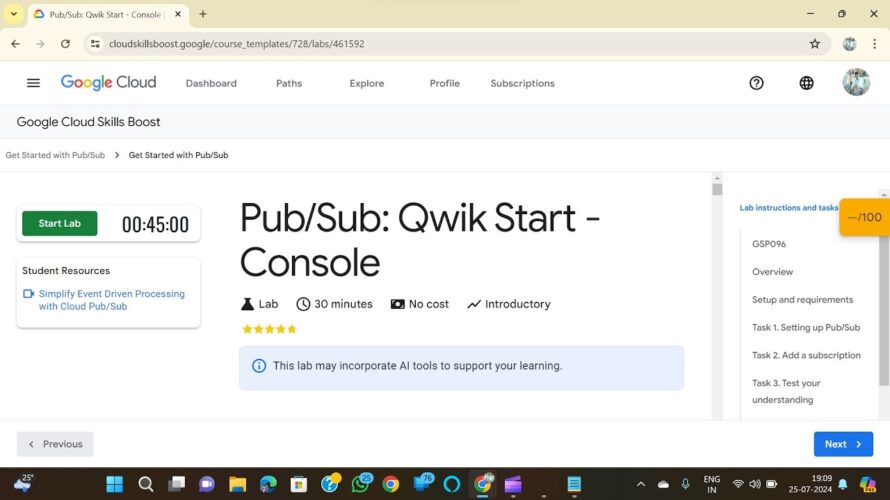Click the Introductory level label

pyautogui.click(x=509, y=304)
